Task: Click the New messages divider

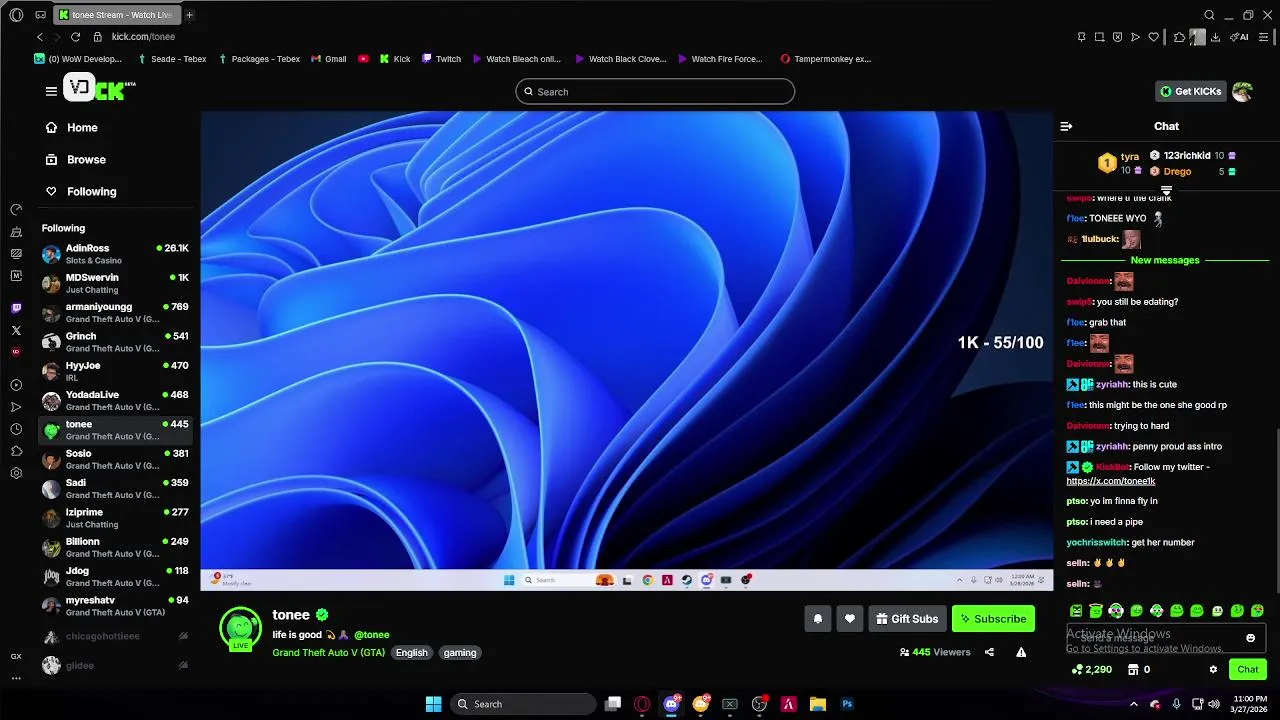Action: coord(1165,260)
